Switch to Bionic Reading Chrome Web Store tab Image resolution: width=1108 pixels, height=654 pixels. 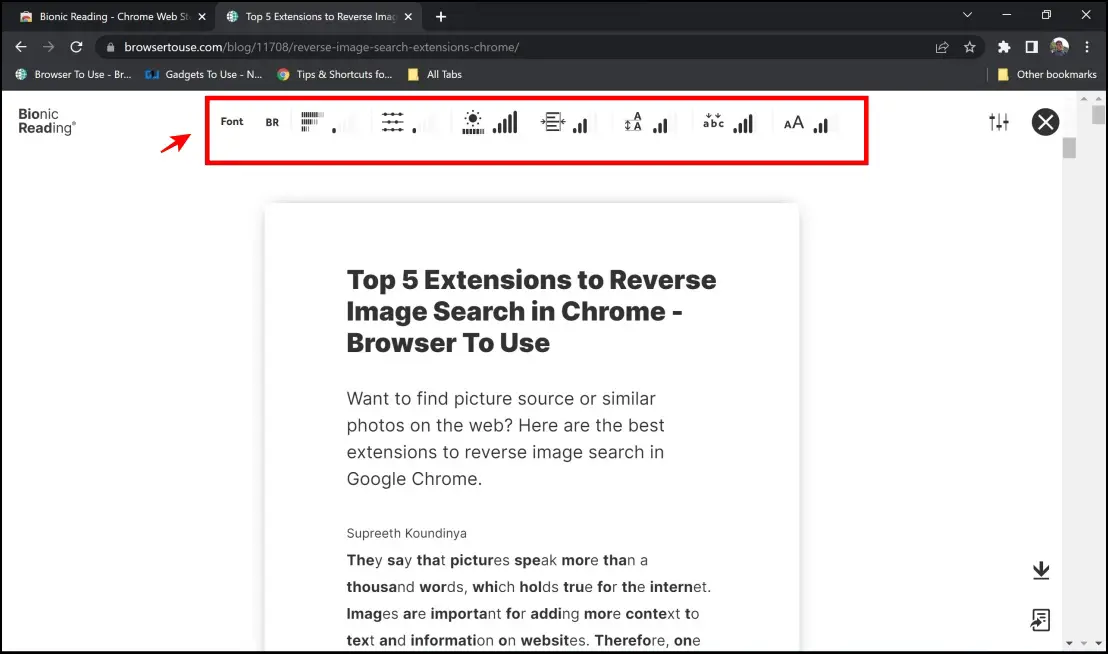click(x=113, y=16)
